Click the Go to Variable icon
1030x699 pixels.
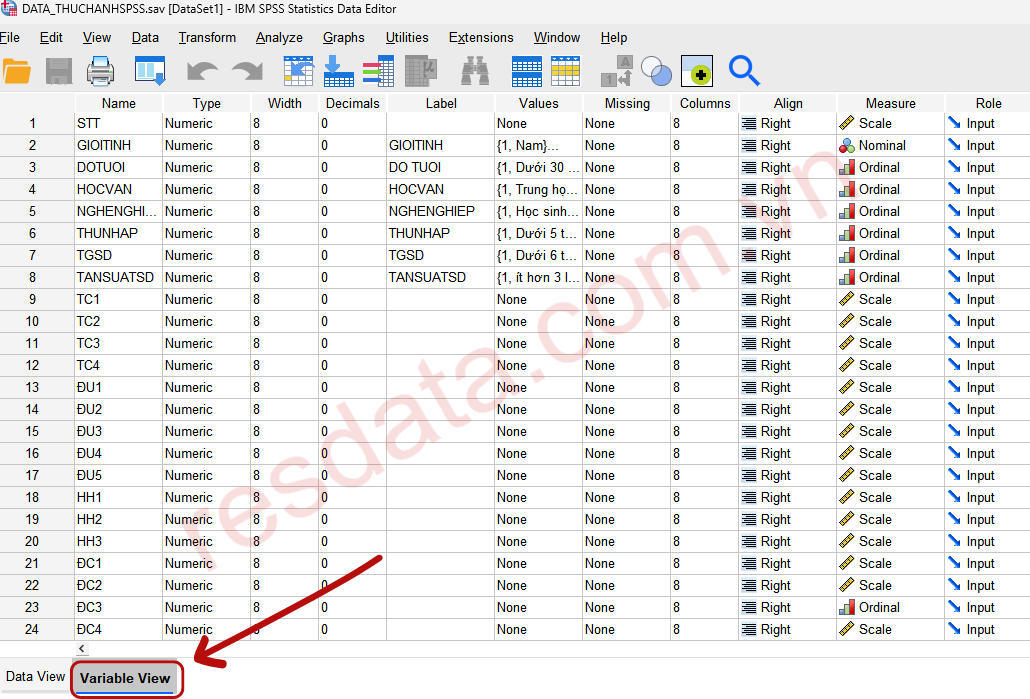(339, 71)
